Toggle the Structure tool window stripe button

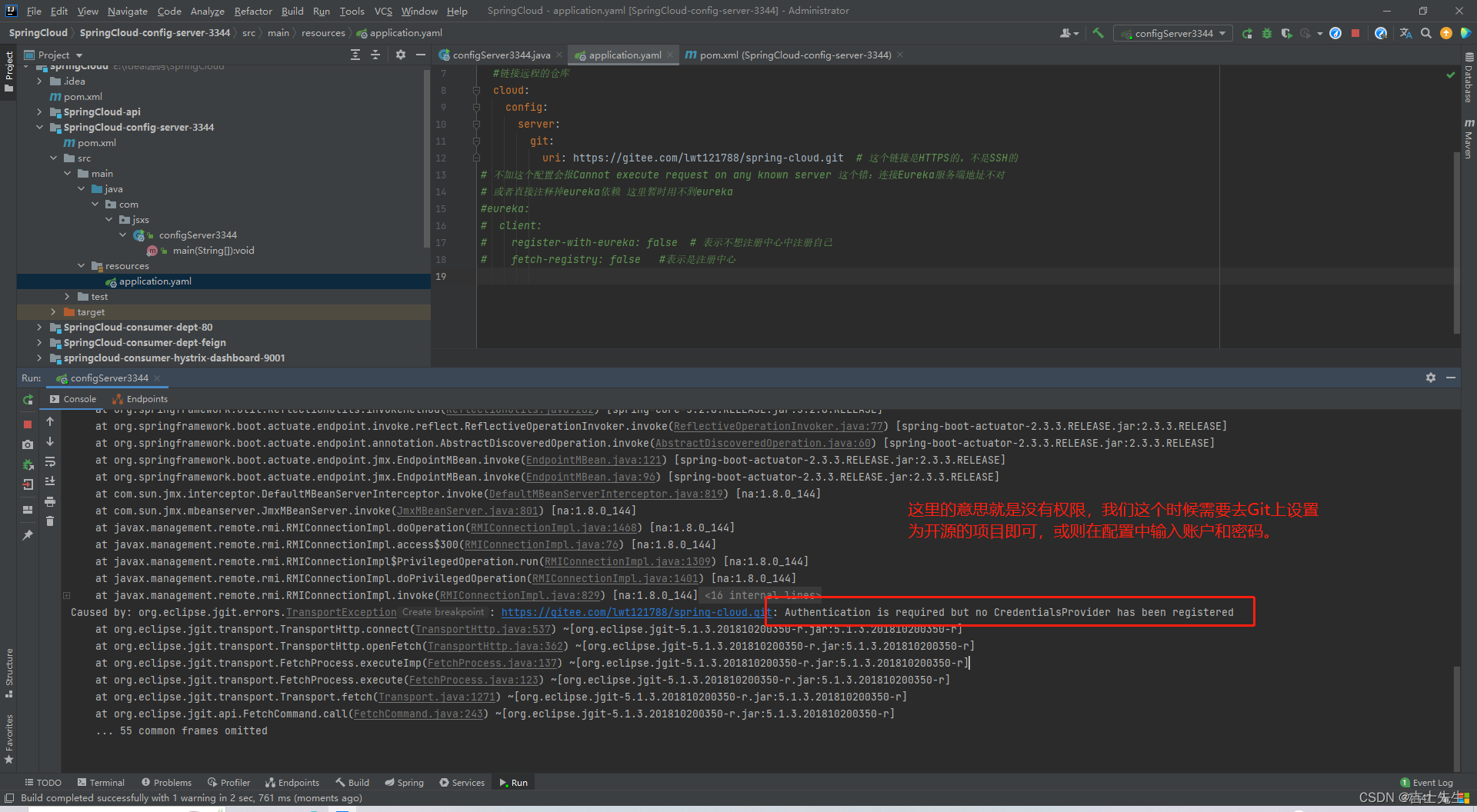[8, 673]
